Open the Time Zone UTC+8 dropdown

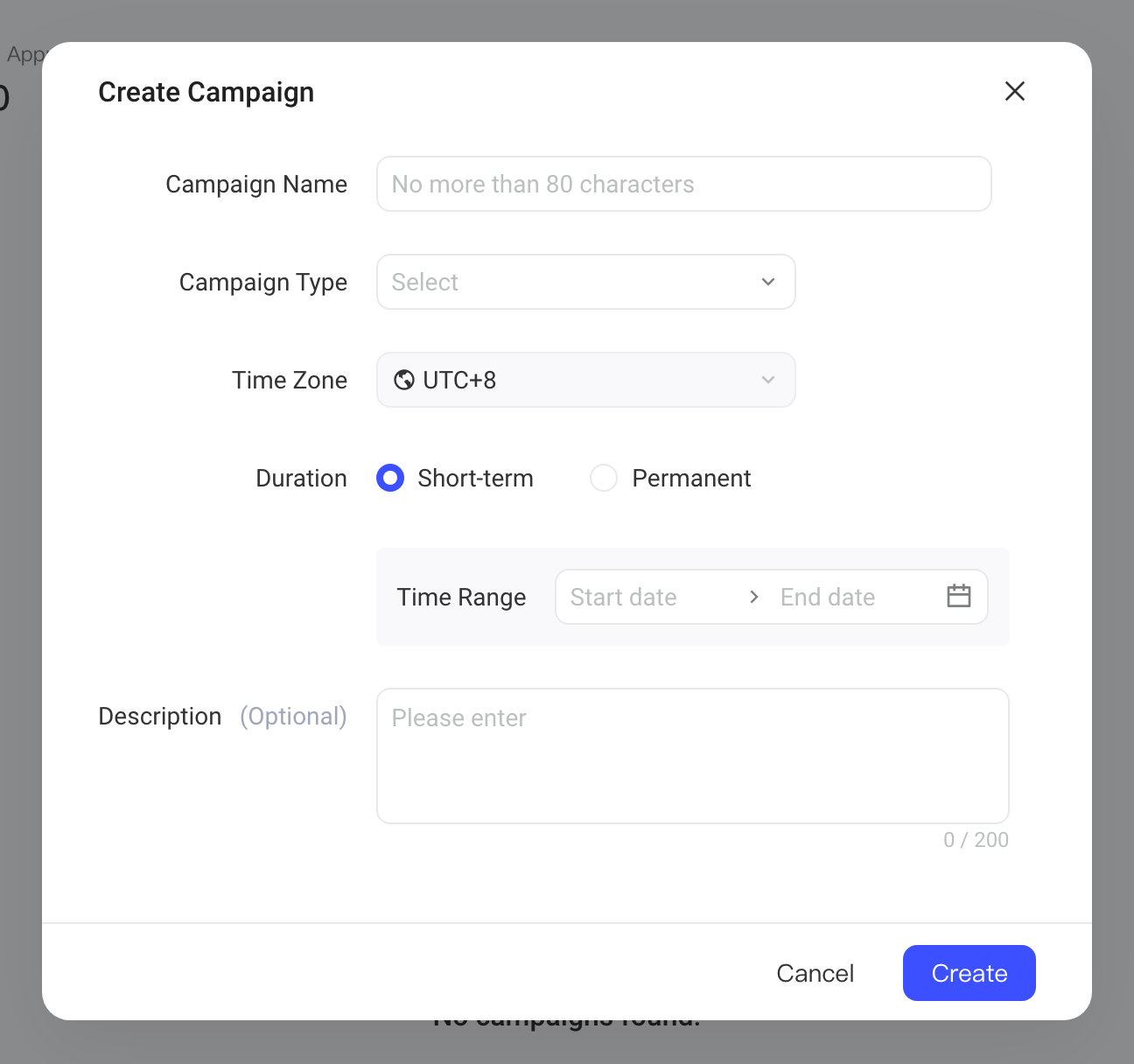pyautogui.click(x=586, y=380)
